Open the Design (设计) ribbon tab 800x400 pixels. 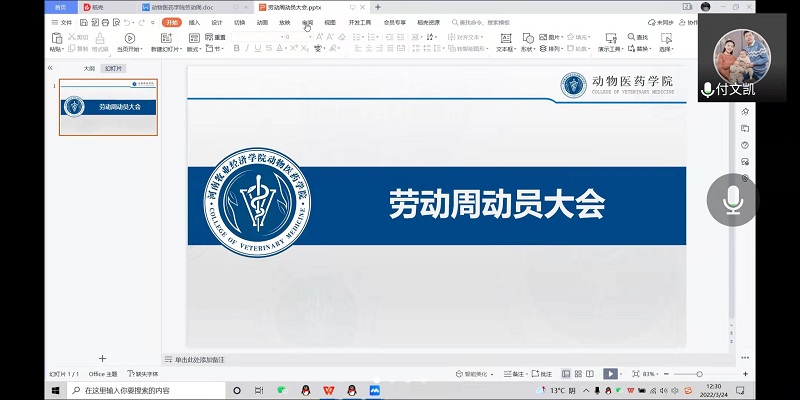217,22
